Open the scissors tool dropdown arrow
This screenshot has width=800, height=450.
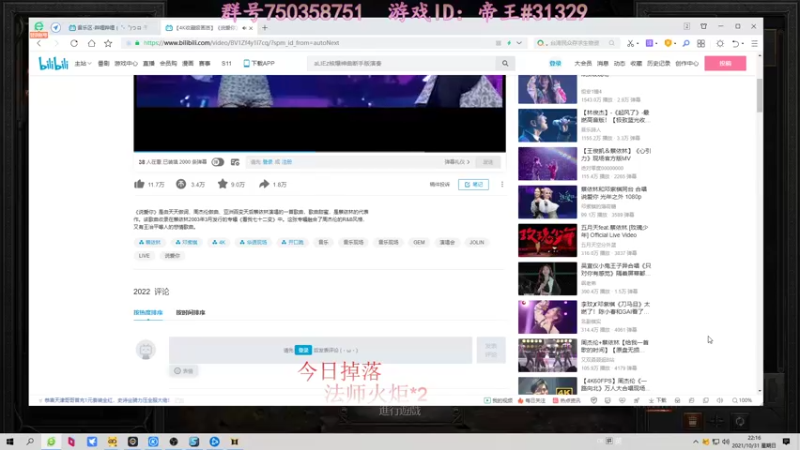(x=638, y=43)
